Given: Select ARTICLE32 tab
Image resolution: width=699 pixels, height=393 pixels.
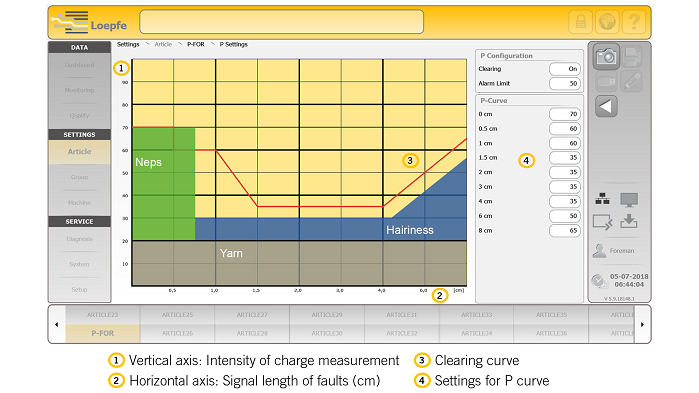Looking at the screenshot, I should coord(402,333).
